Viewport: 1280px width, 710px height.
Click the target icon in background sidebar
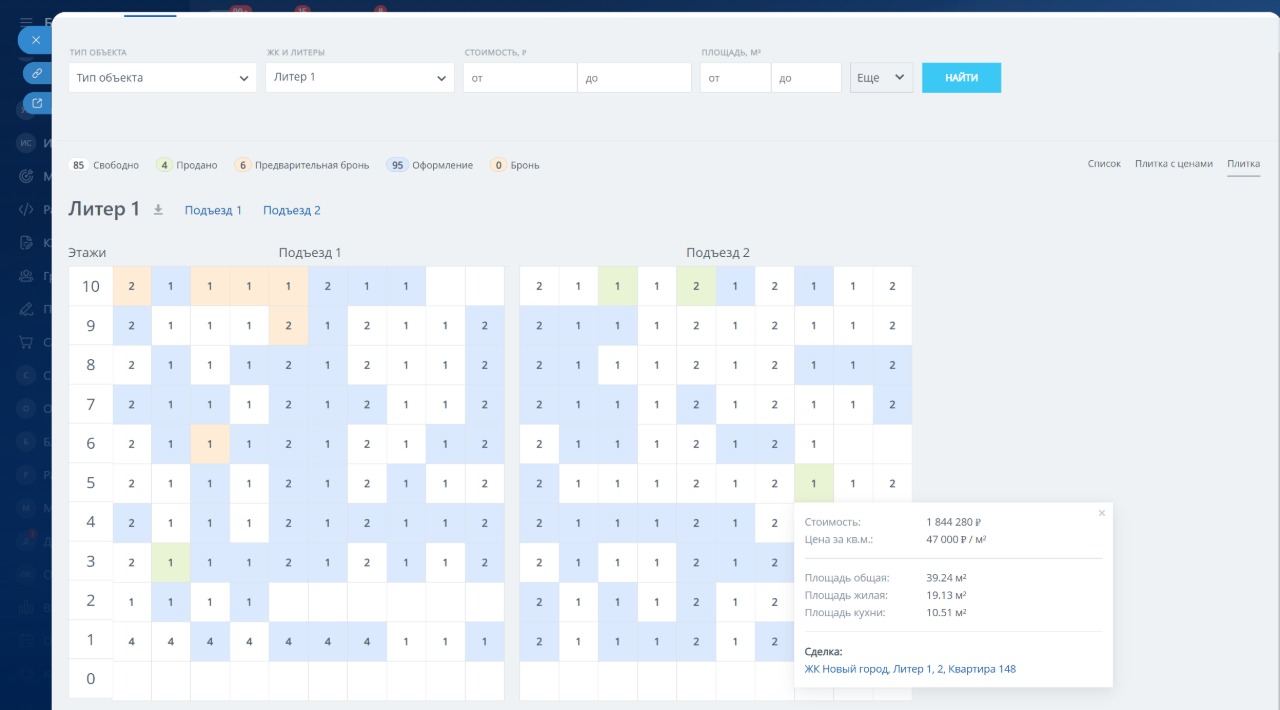(x=27, y=176)
